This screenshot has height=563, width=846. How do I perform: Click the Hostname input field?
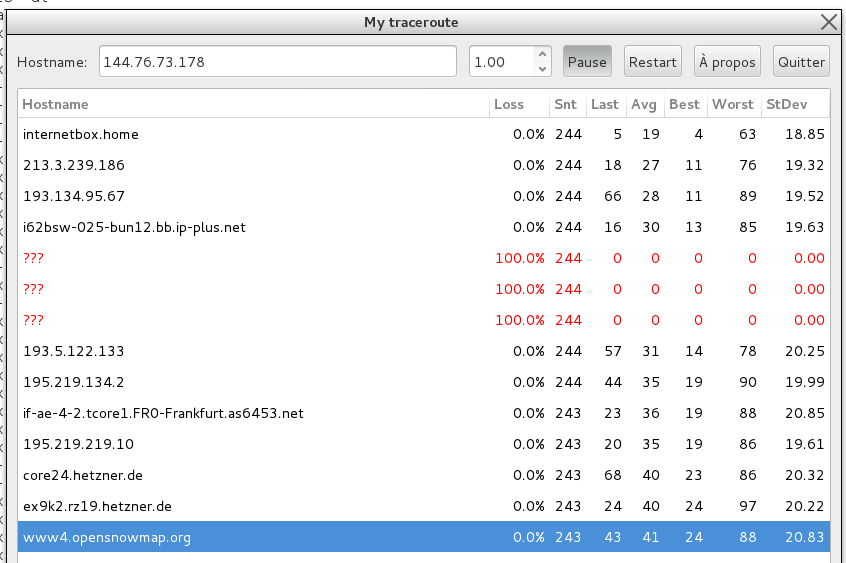[277, 62]
